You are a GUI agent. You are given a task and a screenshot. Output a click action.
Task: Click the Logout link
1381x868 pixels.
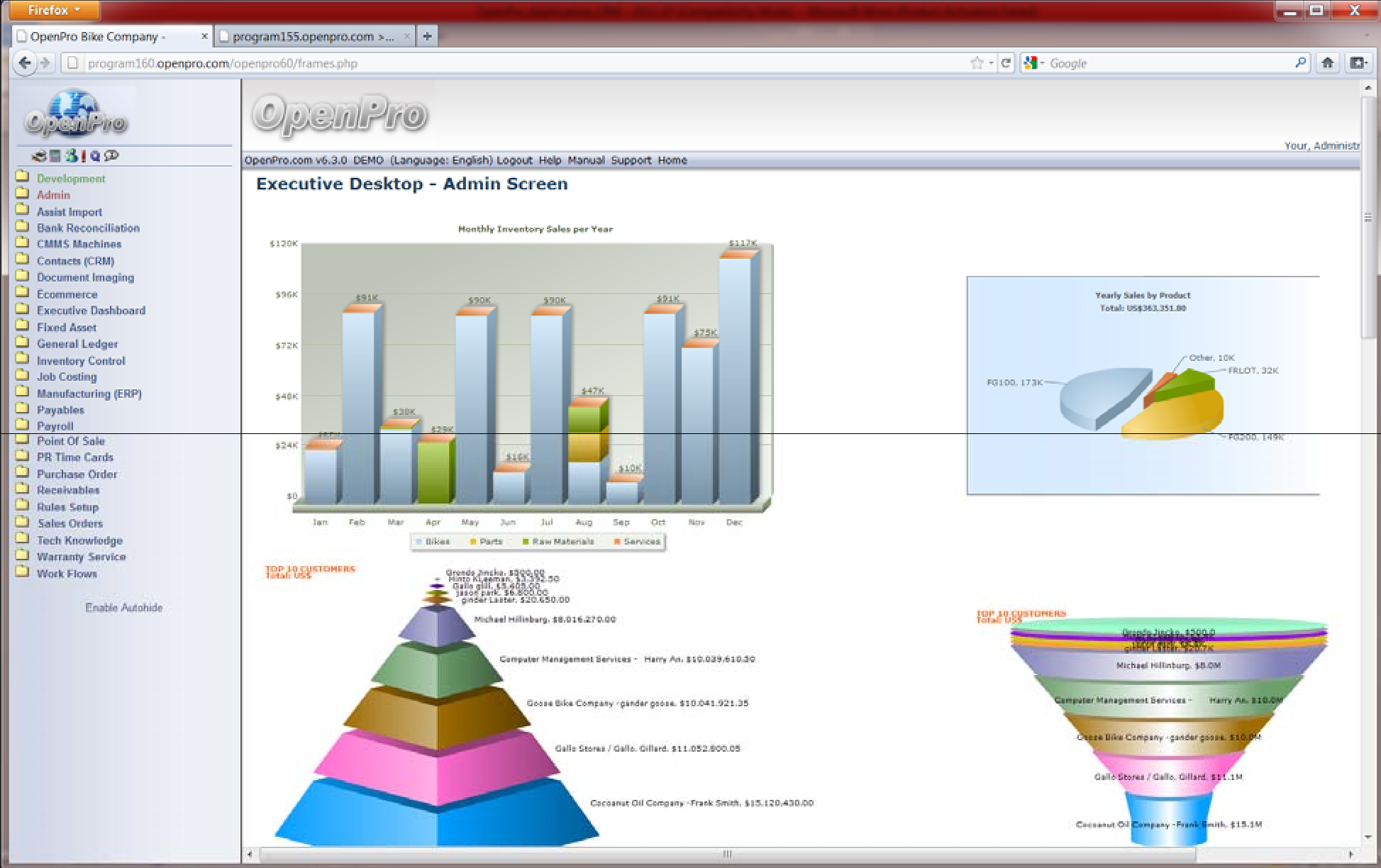(x=514, y=160)
